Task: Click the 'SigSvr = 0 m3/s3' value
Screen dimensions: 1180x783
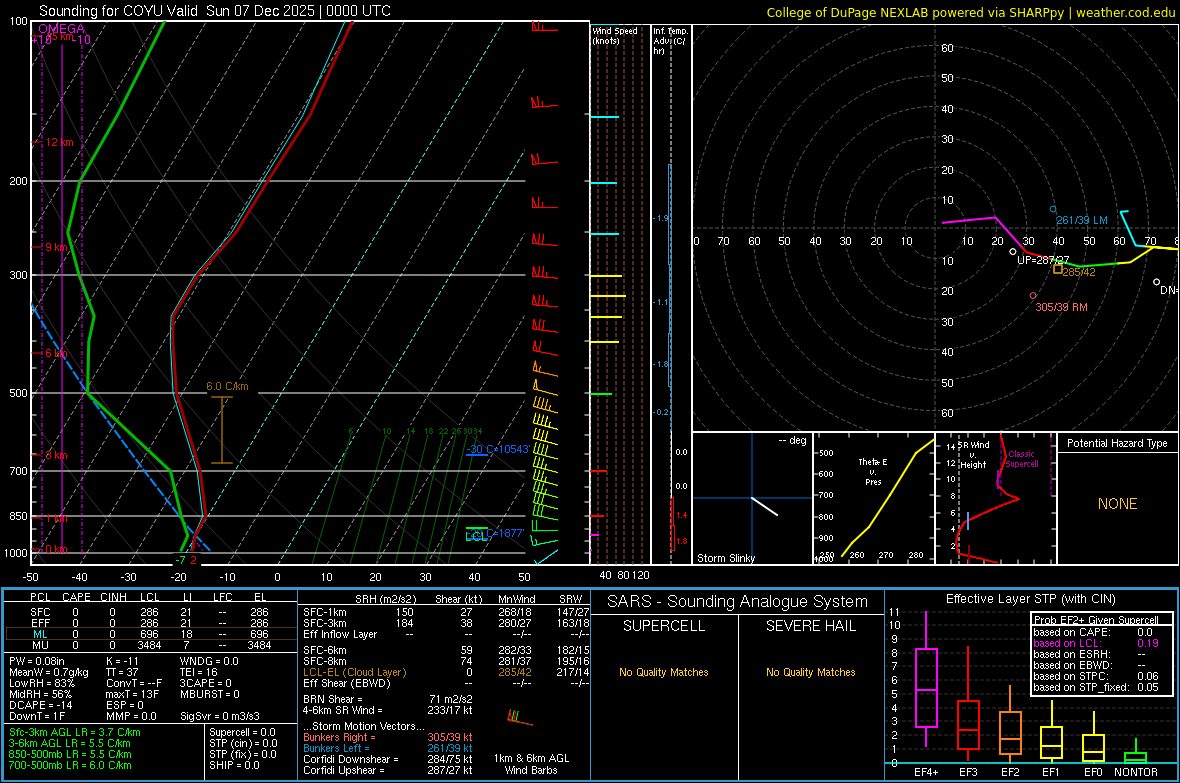Action: click(x=220, y=716)
